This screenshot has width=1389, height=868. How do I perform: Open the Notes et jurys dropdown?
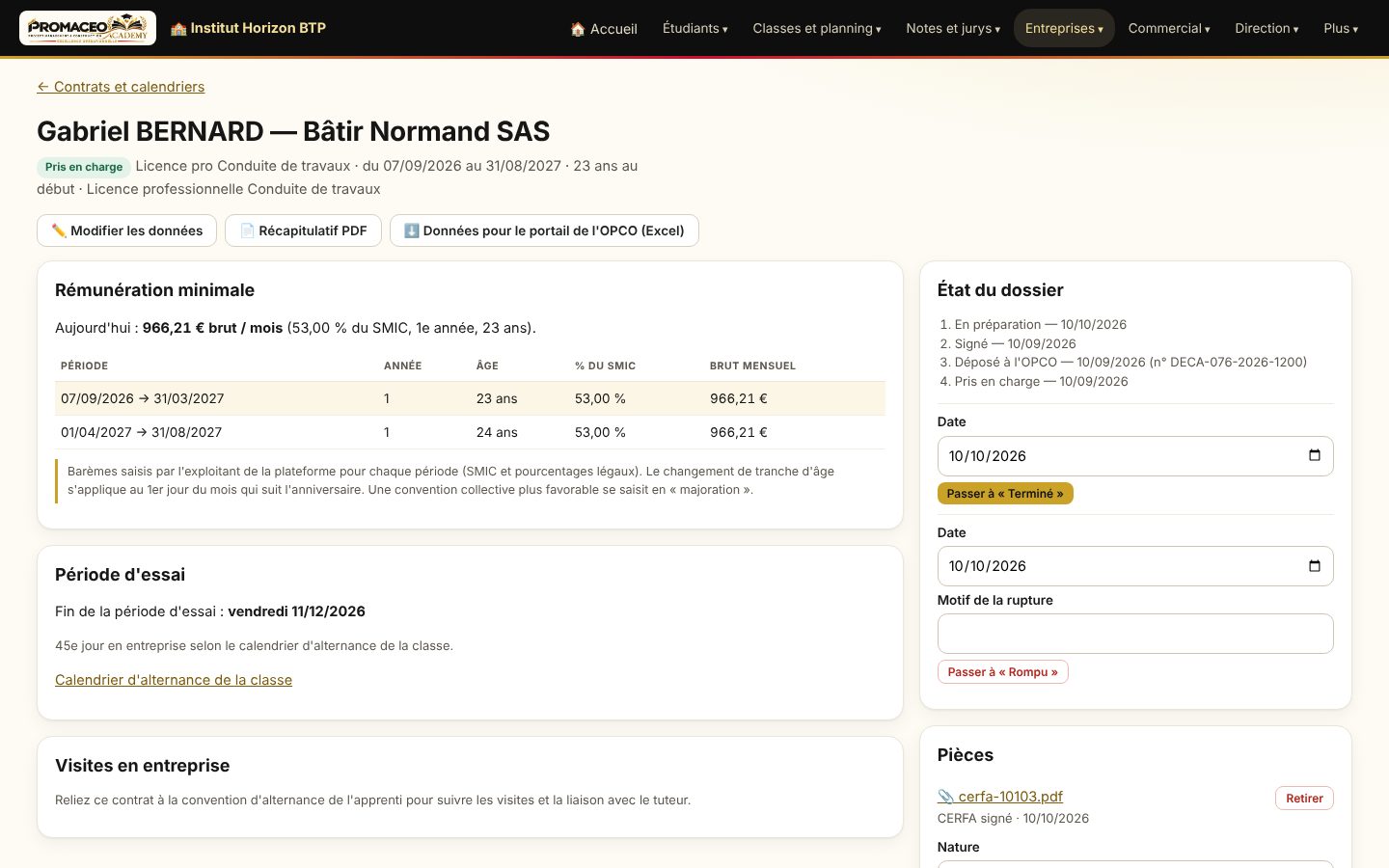pyautogui.click(x=953, y=28)
